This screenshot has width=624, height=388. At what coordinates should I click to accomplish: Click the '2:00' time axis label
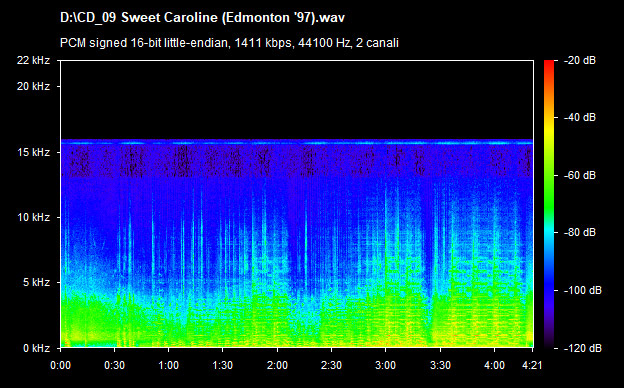[277, 365]
